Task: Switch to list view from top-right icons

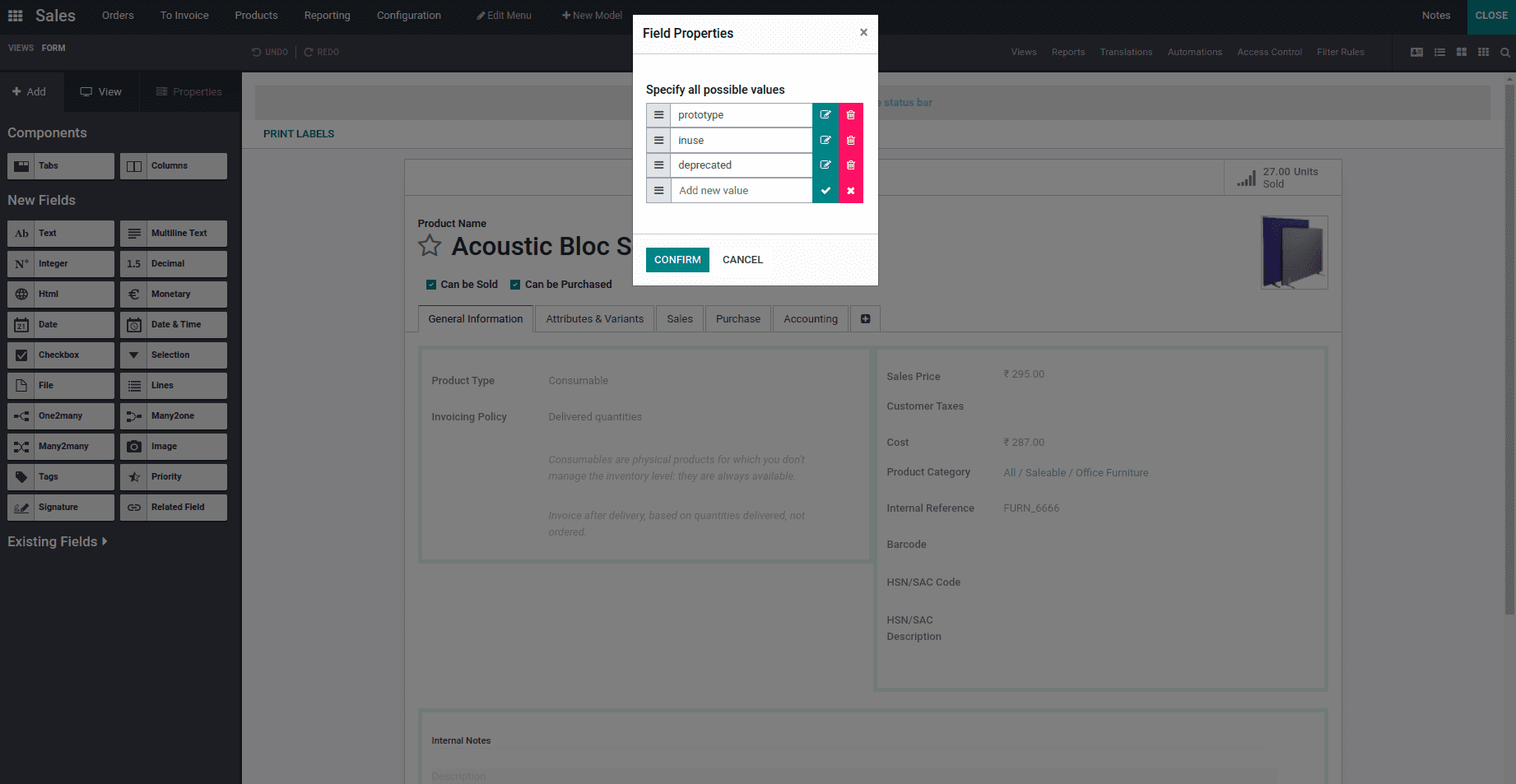Action: pos(1439,52)
